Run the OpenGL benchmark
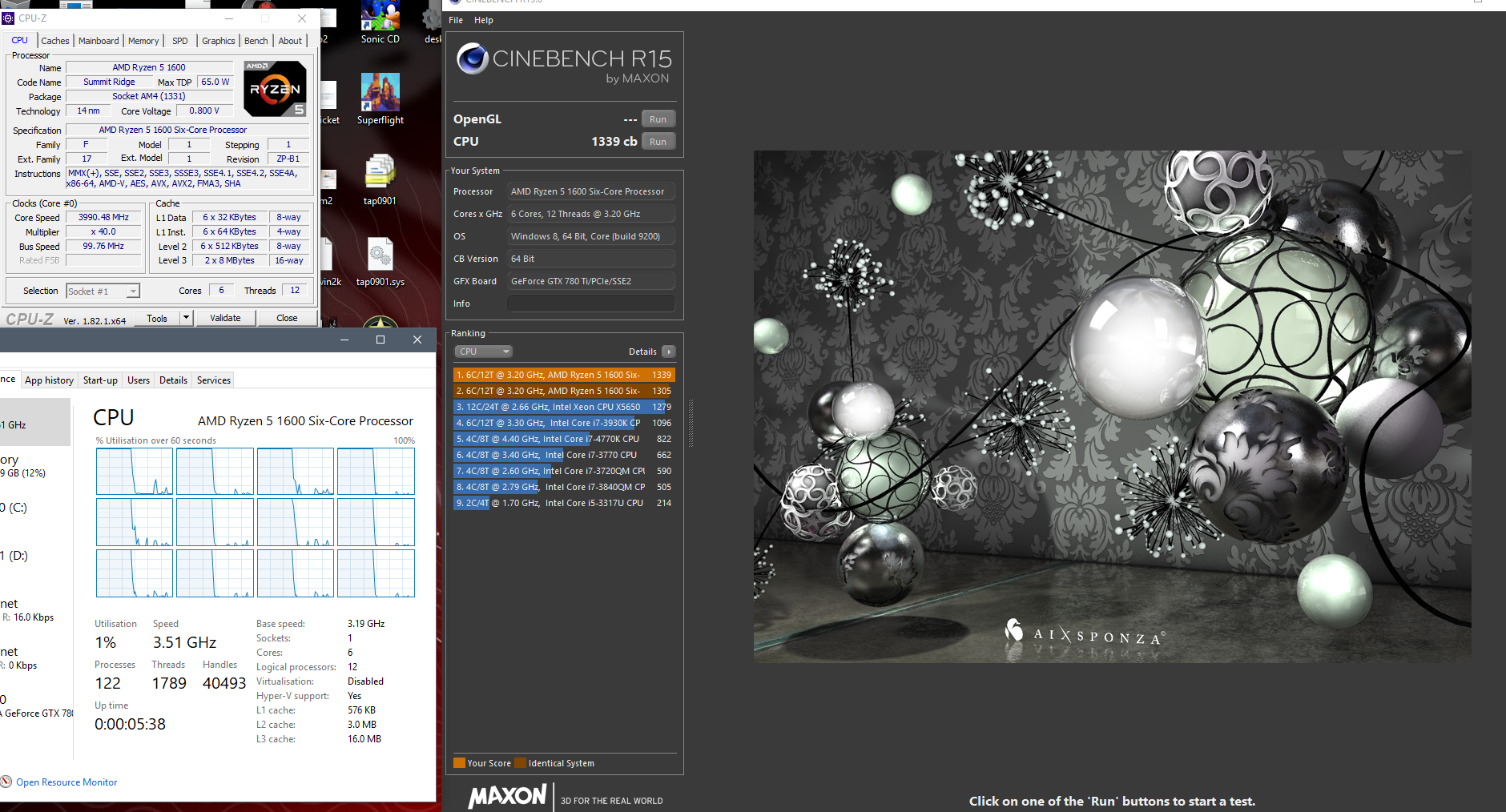 pos(658,119)
